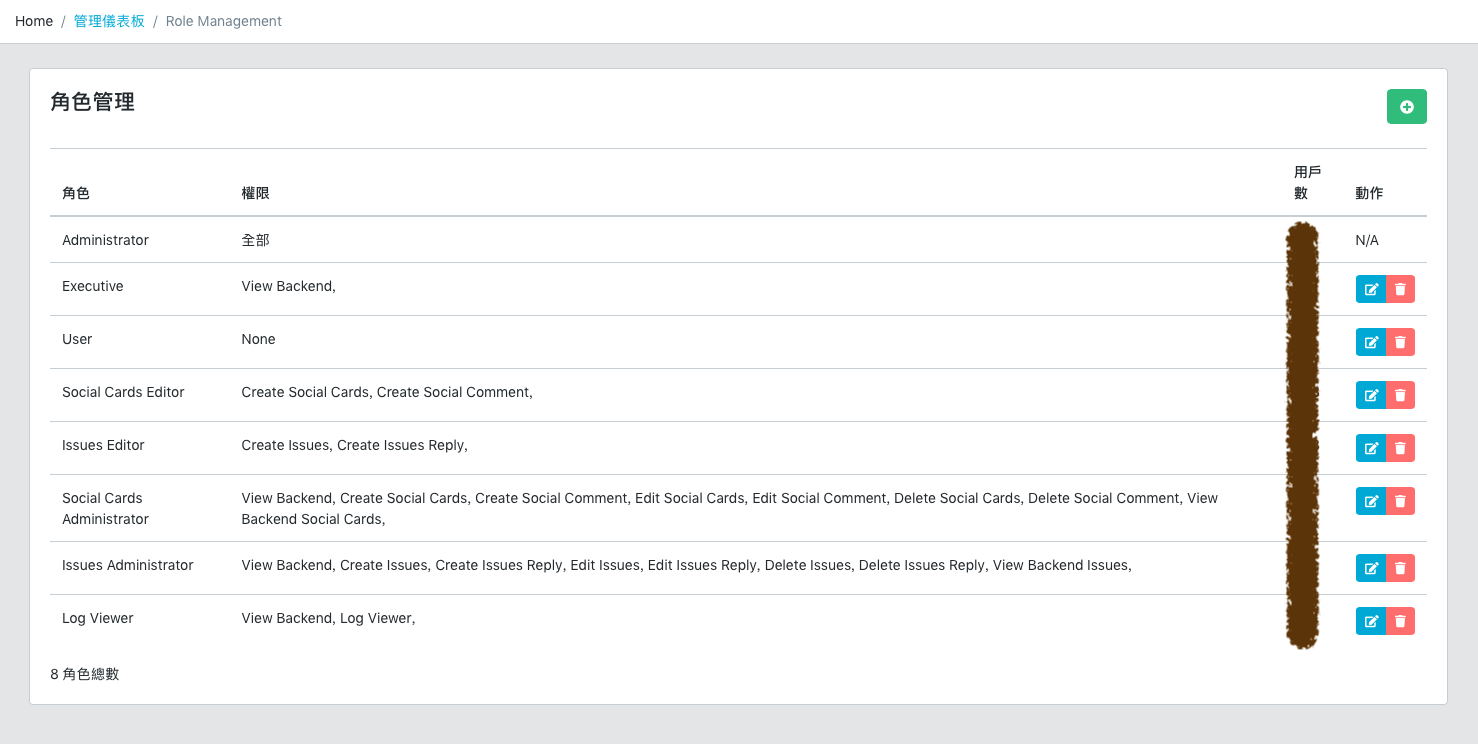Click the green add role button
The image size is (1478, 744).
tap(1406, 107)
